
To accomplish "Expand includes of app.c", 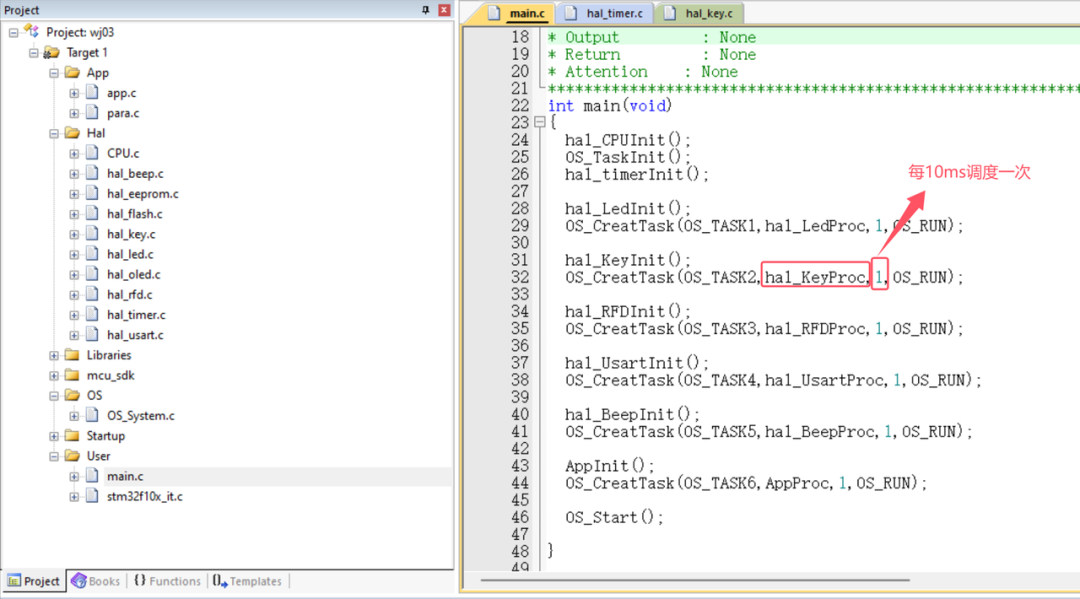I will tap(74, 93).
